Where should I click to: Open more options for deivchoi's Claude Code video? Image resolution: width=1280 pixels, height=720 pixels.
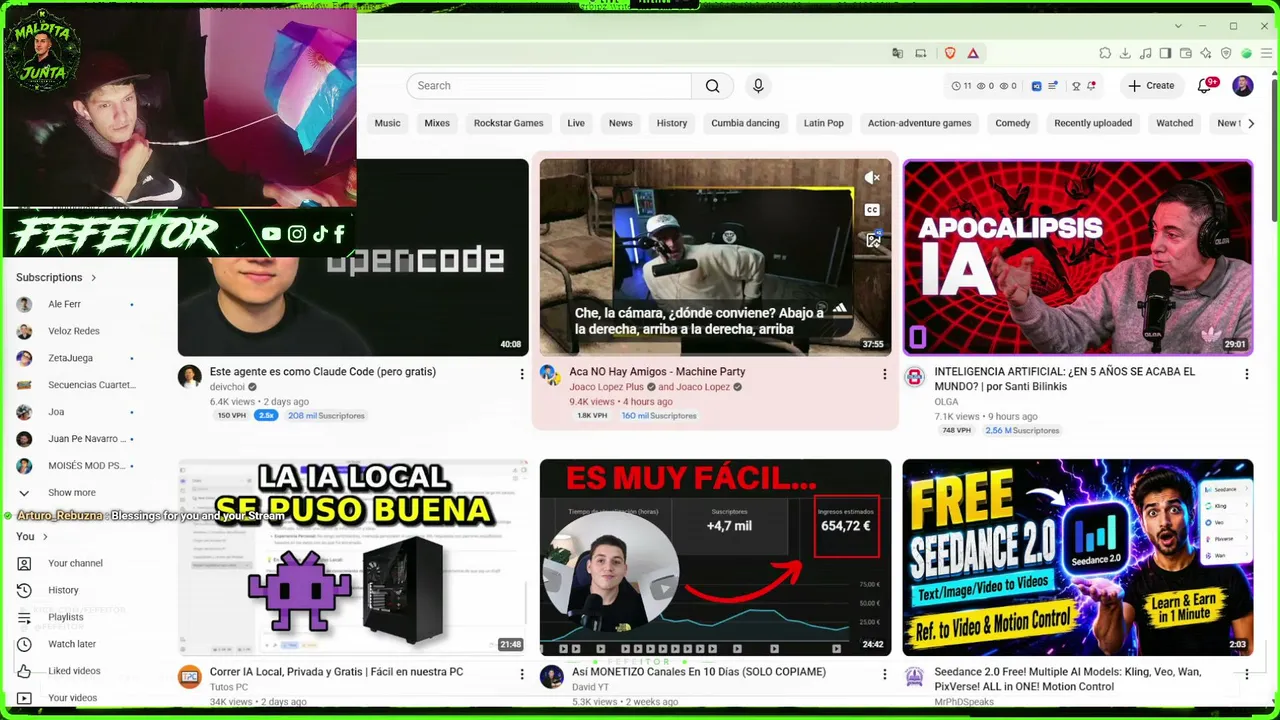(521, 374)
